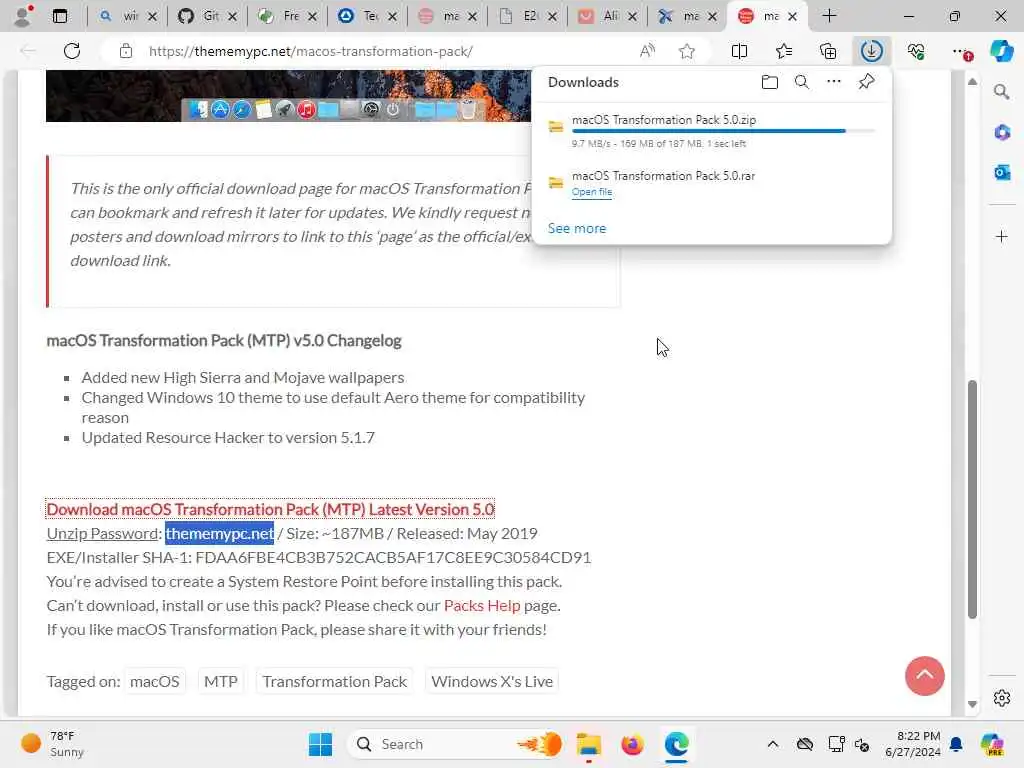
Task: Open clock showing 8:22 PM
Action: pyautogui.click(x=912, y=744)
